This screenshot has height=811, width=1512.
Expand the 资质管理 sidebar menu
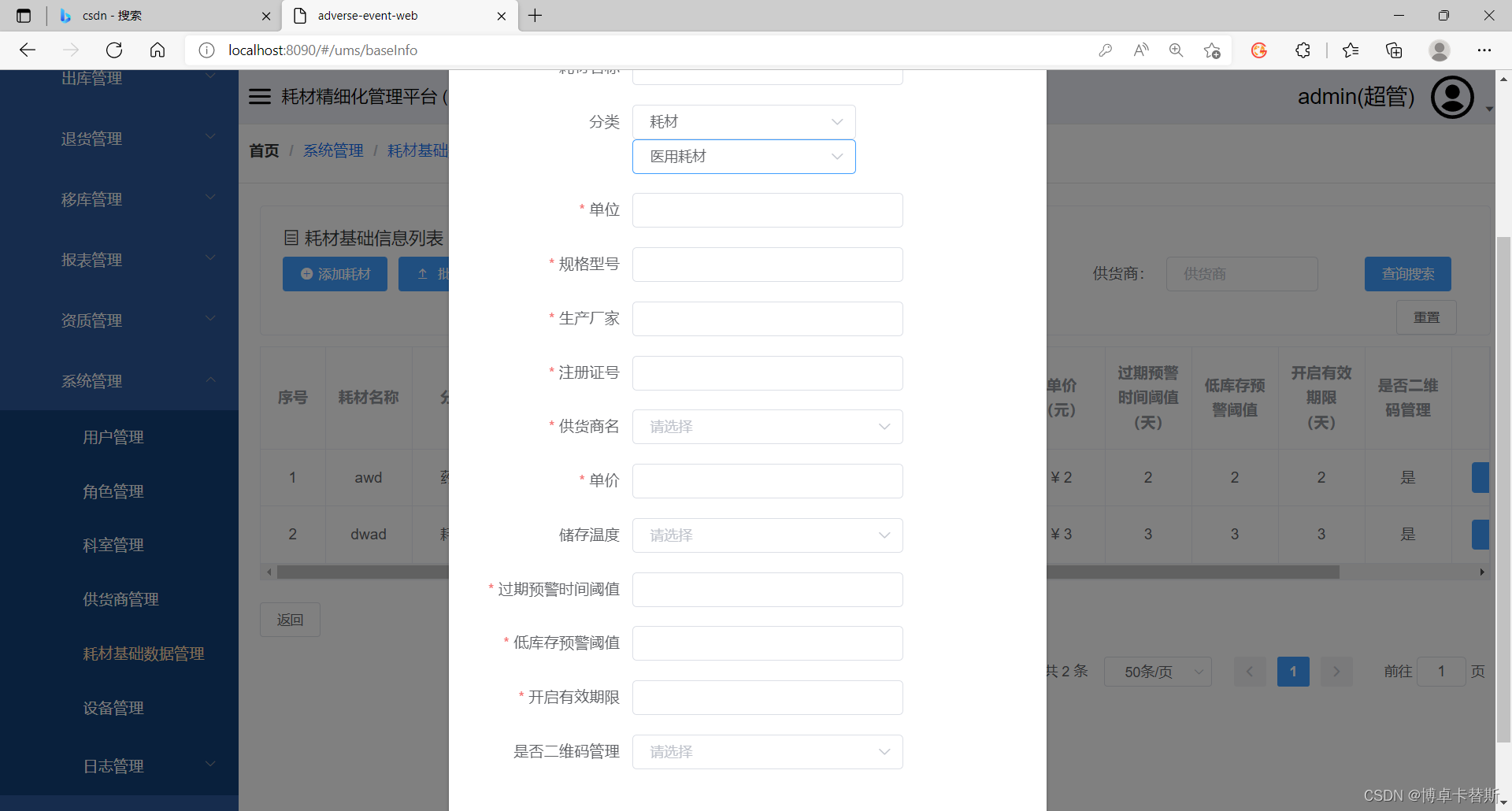(119, 320)
